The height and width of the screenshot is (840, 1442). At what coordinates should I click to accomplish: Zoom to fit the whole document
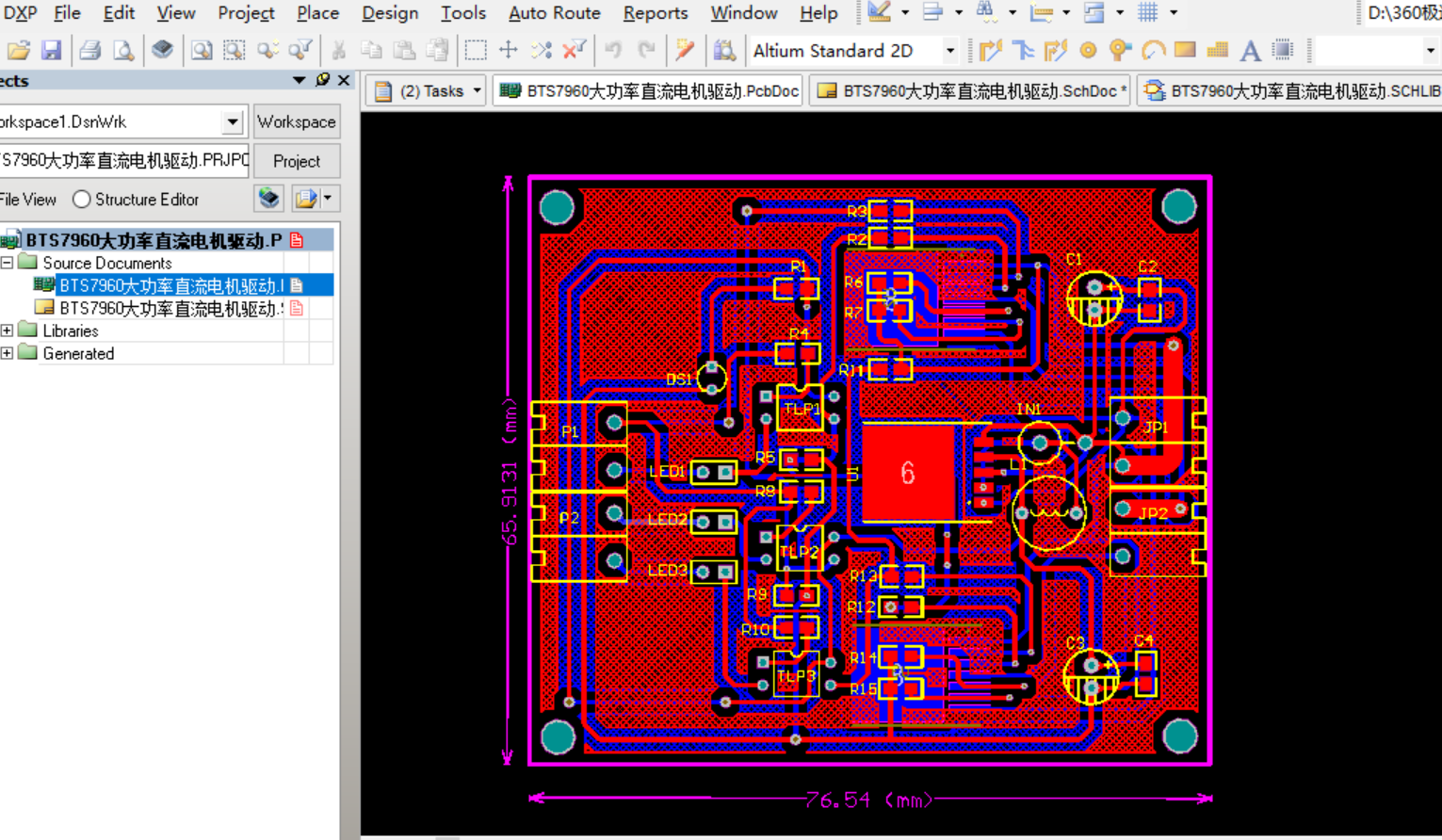click(x=201, y=50)
